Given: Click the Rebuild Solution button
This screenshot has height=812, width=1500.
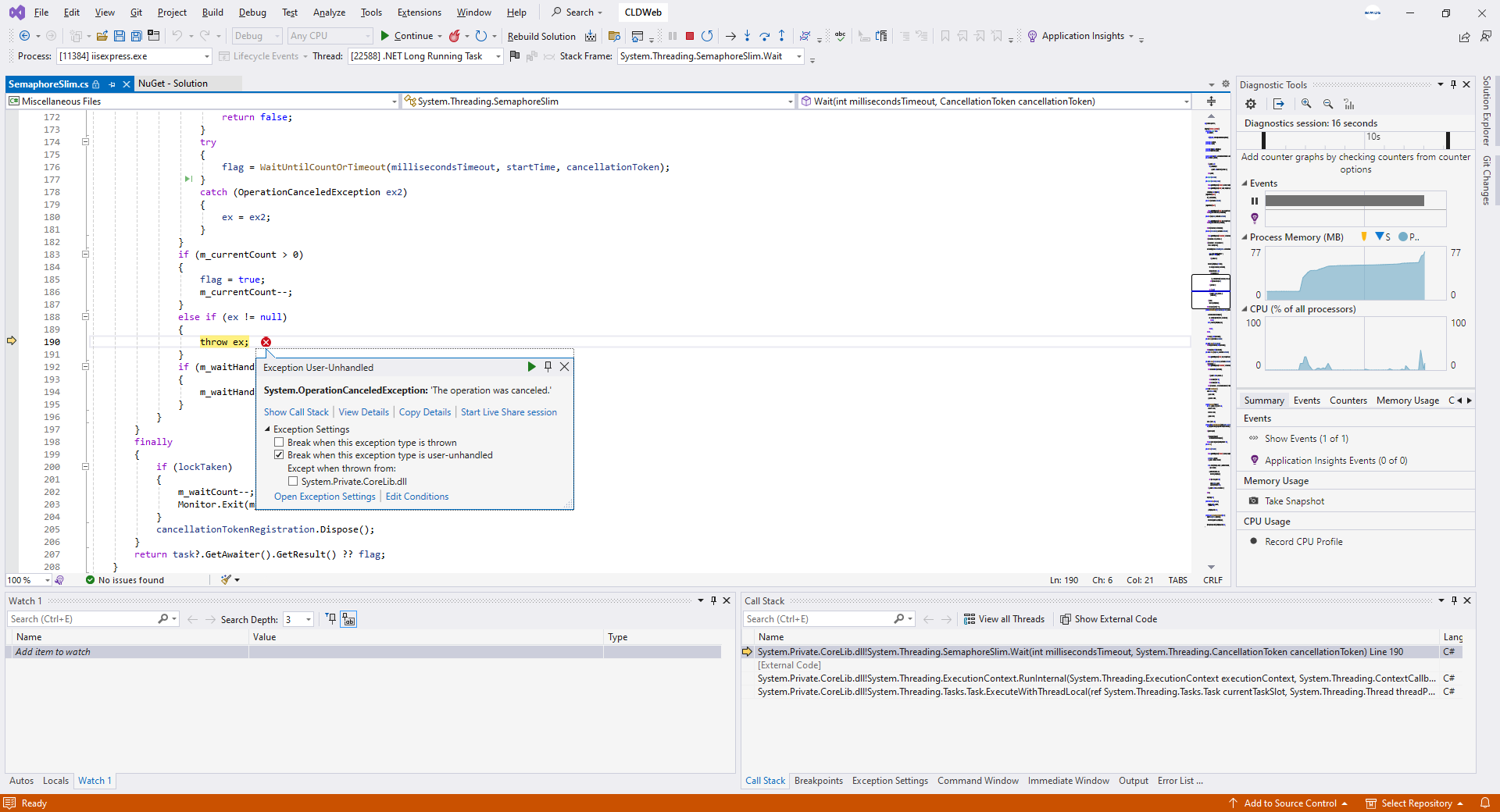Looking at the screenshot, I should (541, 36).
